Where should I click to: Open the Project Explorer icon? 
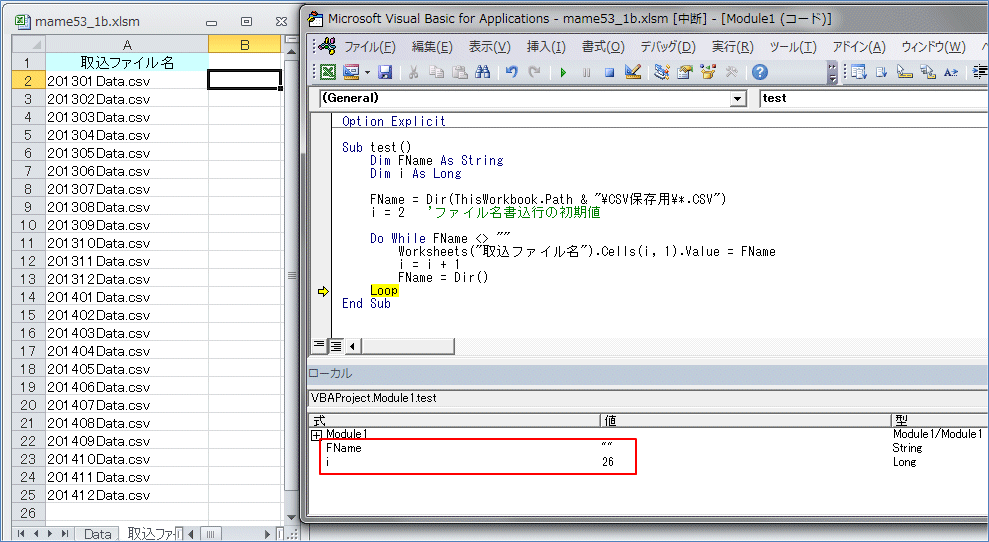click(x=662, y=72)
